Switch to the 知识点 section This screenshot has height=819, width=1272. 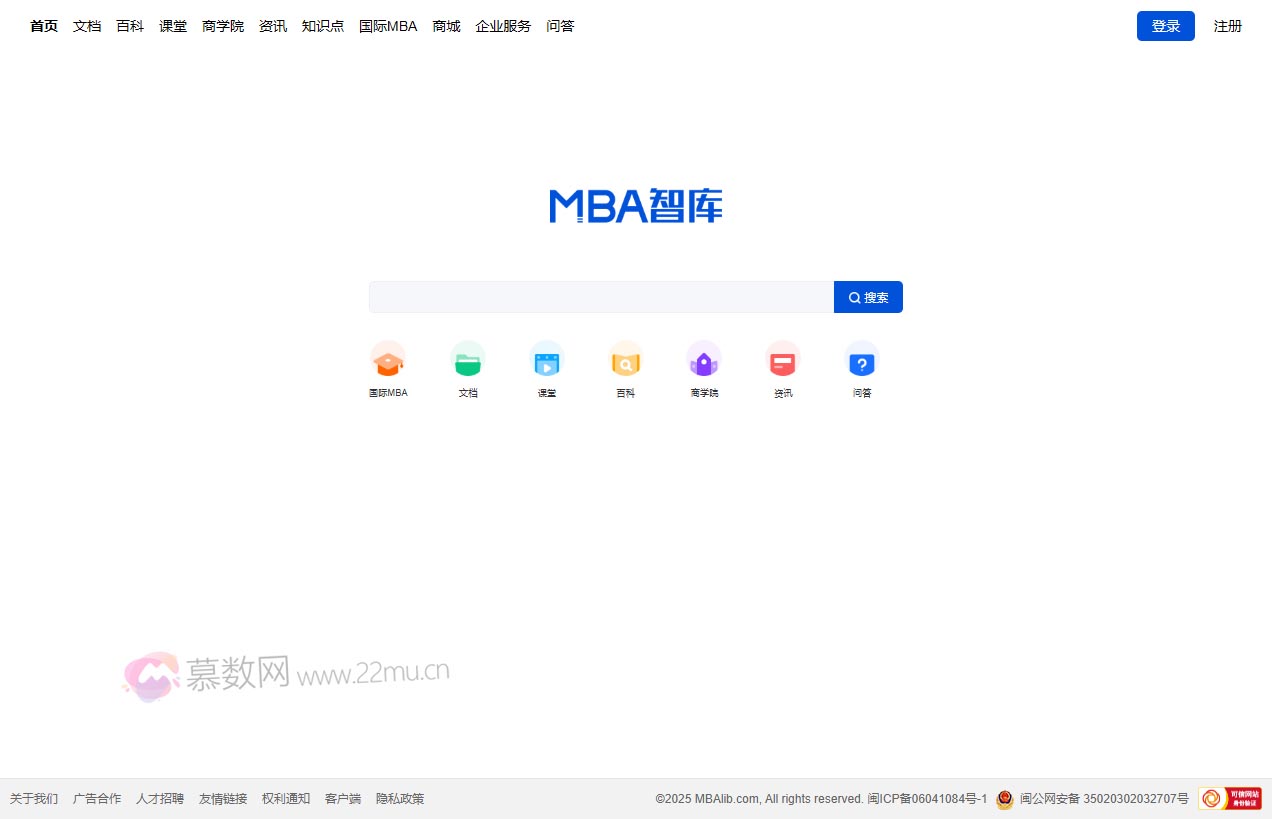point(322,26)
